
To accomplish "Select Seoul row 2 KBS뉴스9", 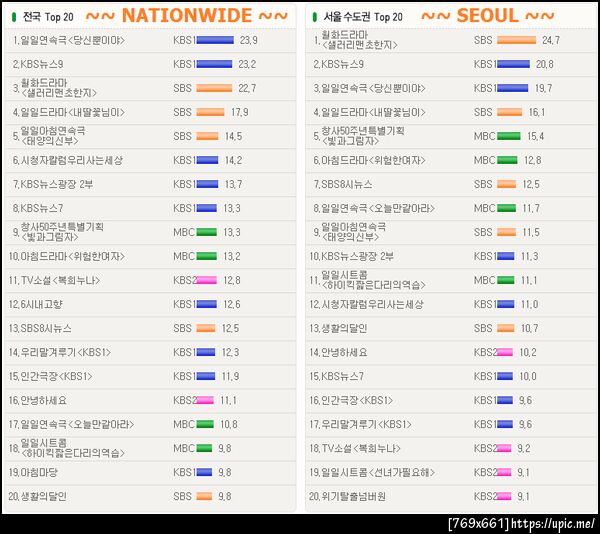I will pos(451,64).
